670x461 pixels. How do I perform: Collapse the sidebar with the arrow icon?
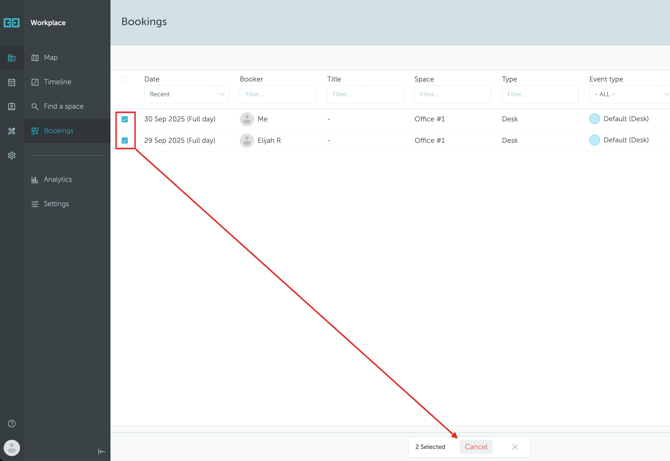[101, 452]
